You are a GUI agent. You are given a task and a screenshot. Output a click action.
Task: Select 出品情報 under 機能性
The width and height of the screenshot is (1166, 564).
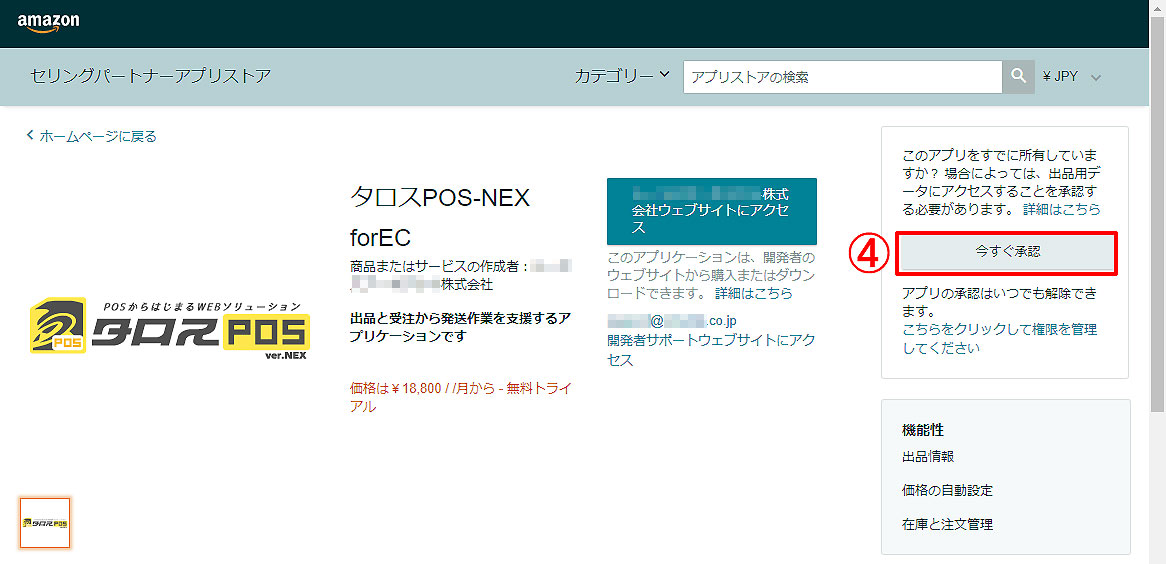coord(928,456)
